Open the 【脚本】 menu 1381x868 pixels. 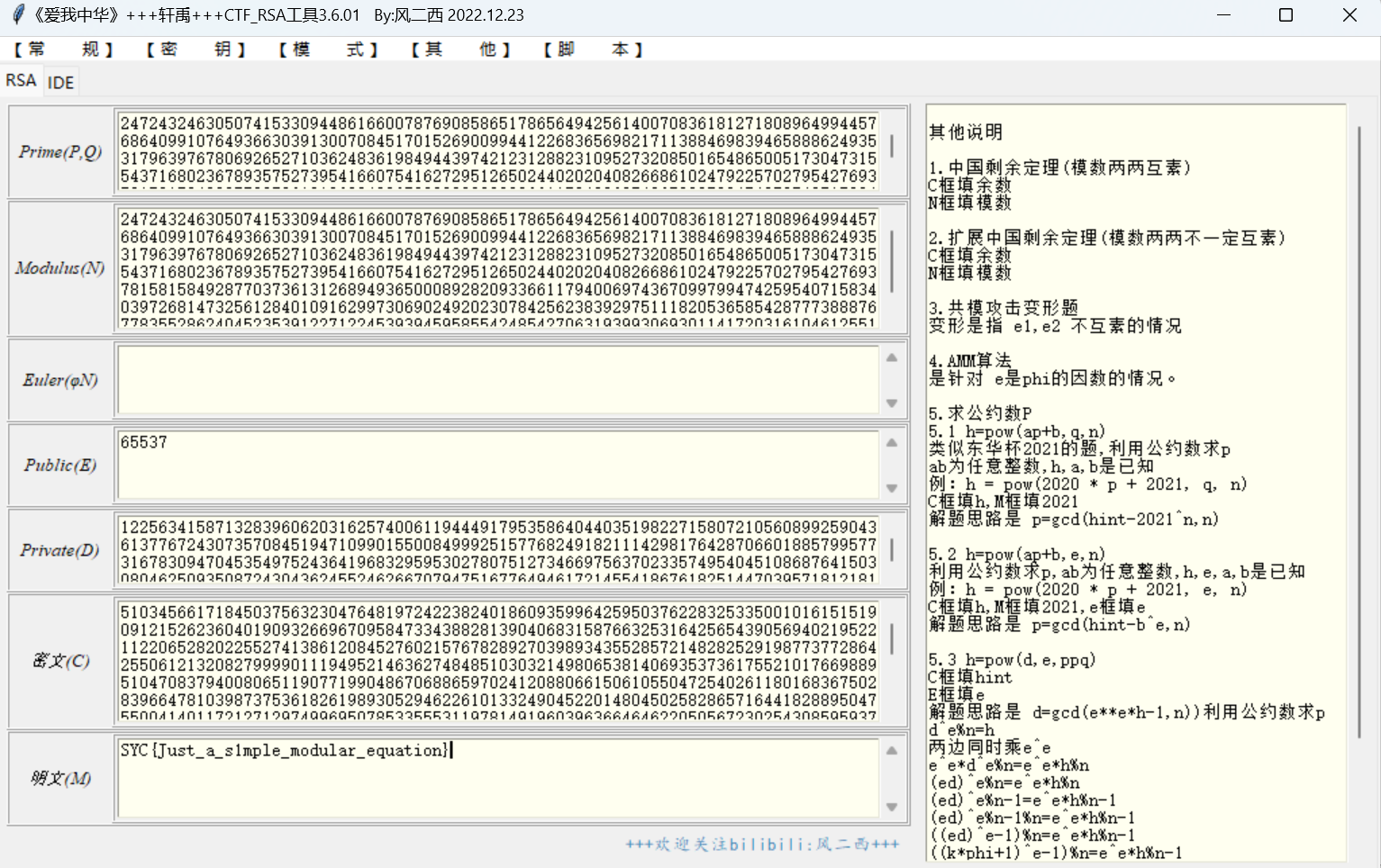[593, 50]
